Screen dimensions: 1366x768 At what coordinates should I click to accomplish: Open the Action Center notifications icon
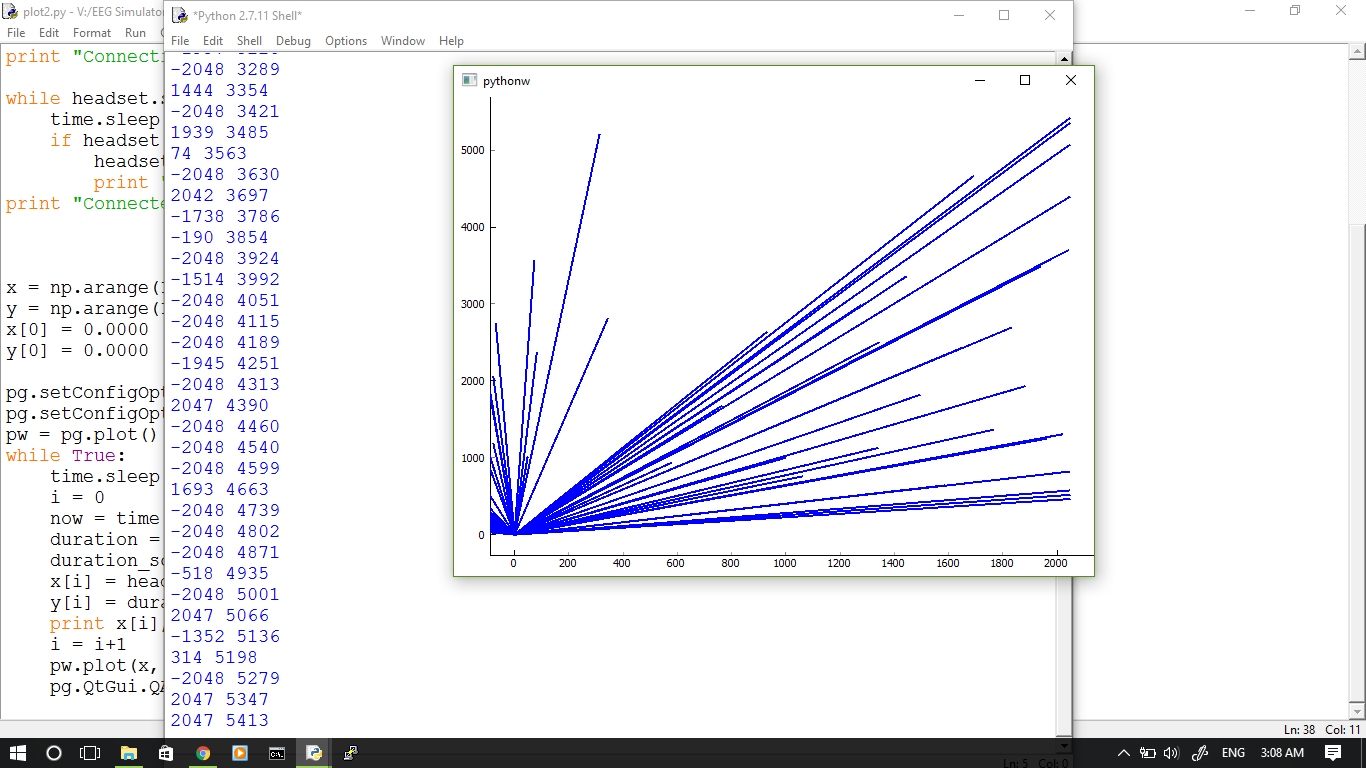1335,752
